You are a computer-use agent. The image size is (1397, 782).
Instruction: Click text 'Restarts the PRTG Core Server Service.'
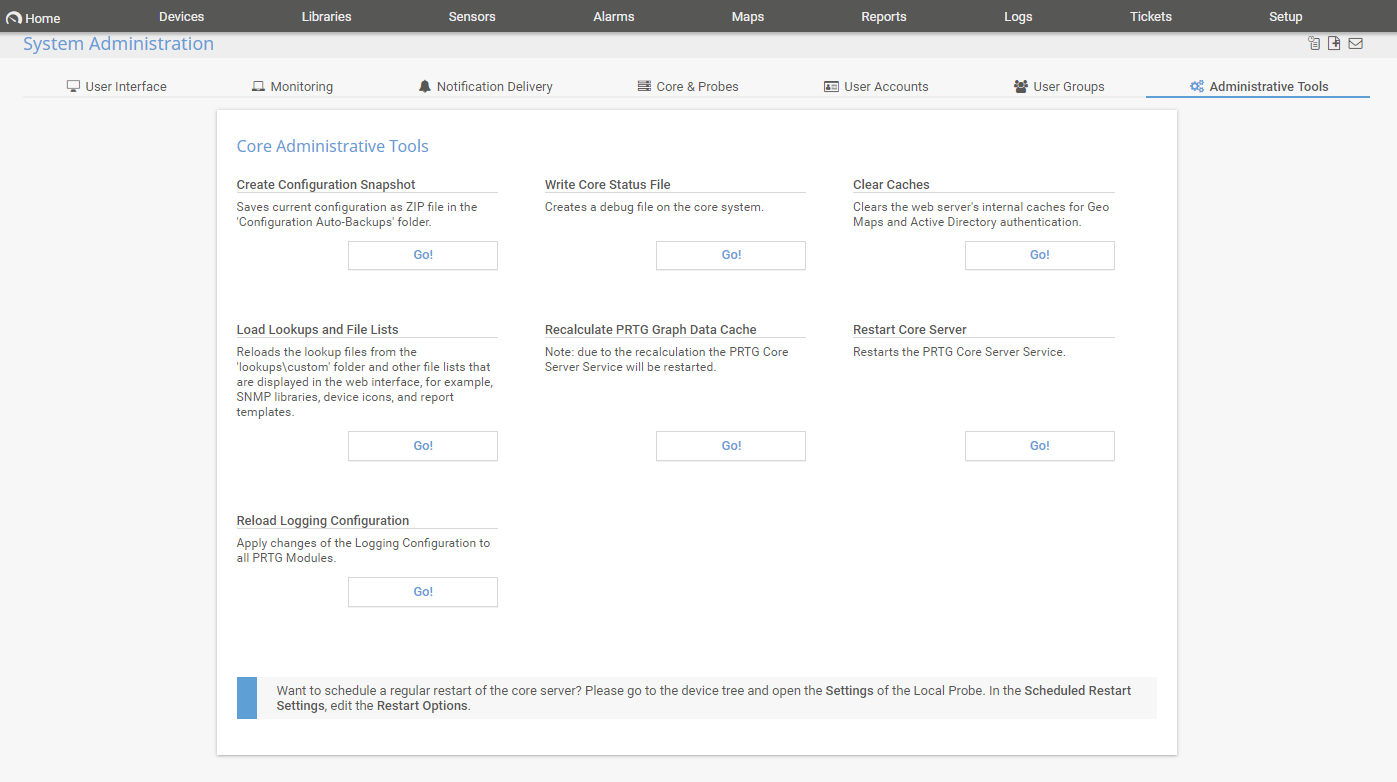click(x=959, y=352)
